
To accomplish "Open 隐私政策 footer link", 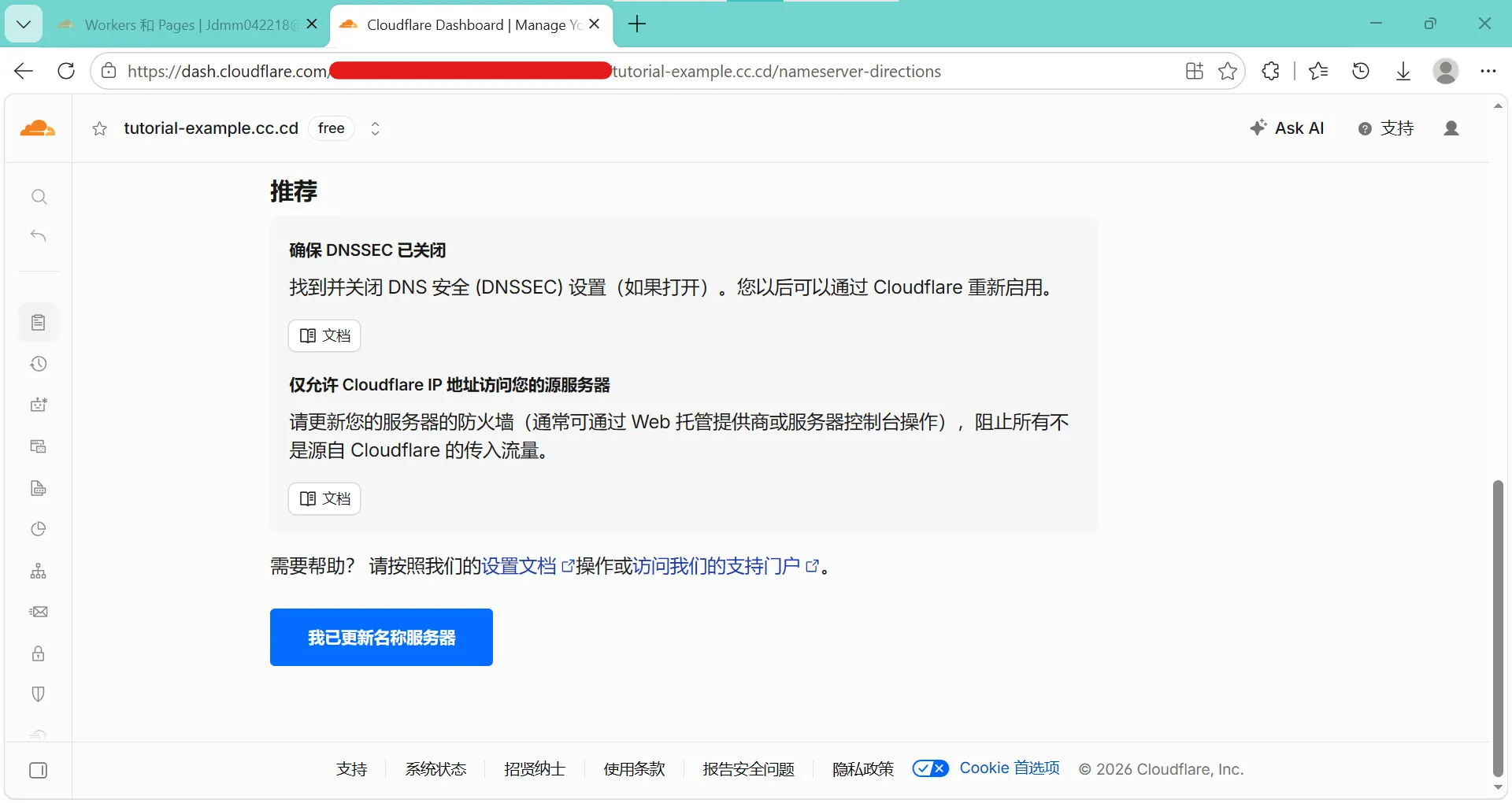I will pos(863,769).
